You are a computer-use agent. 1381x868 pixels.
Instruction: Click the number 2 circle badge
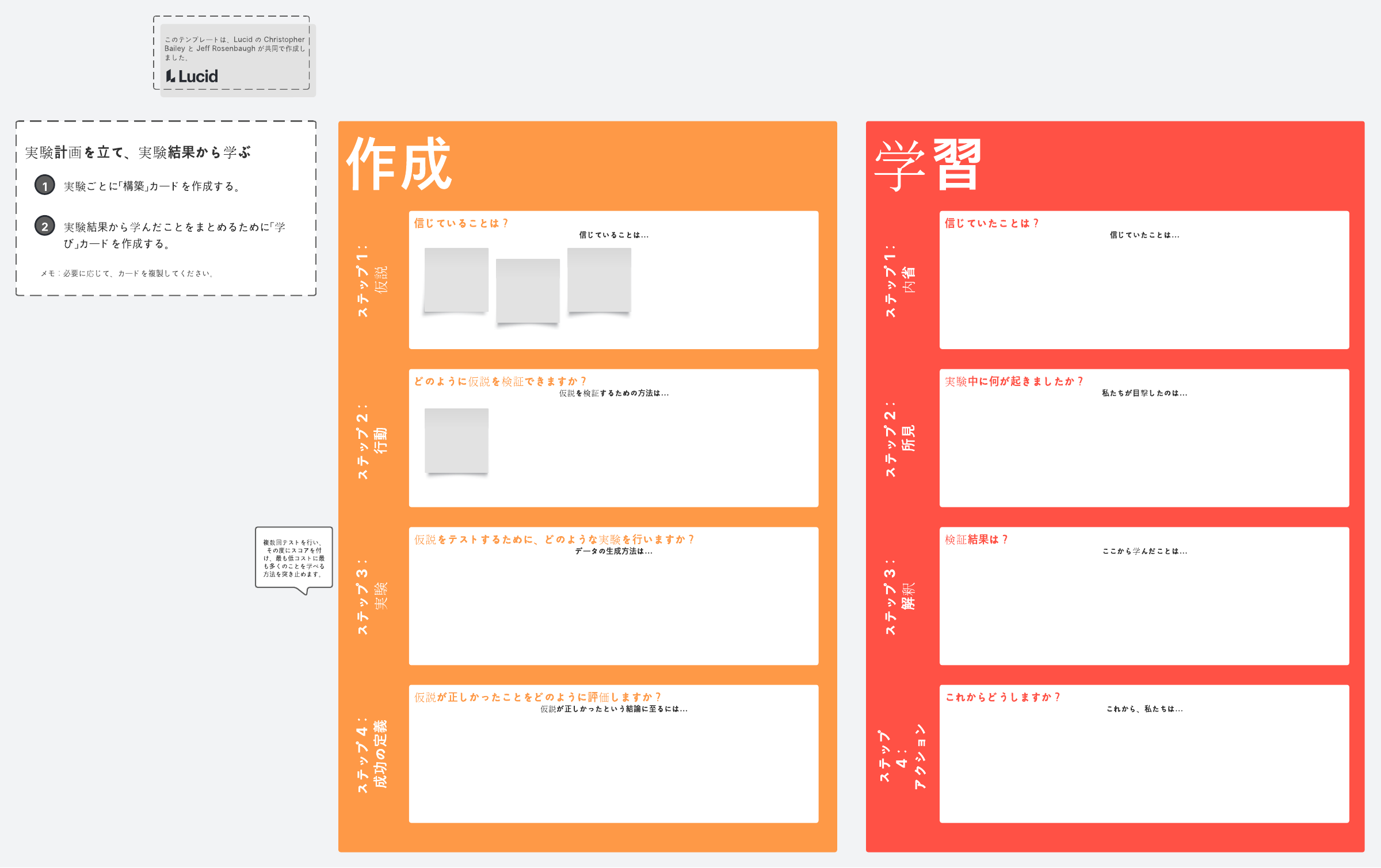pyautogui.click(x=45, y=226)
